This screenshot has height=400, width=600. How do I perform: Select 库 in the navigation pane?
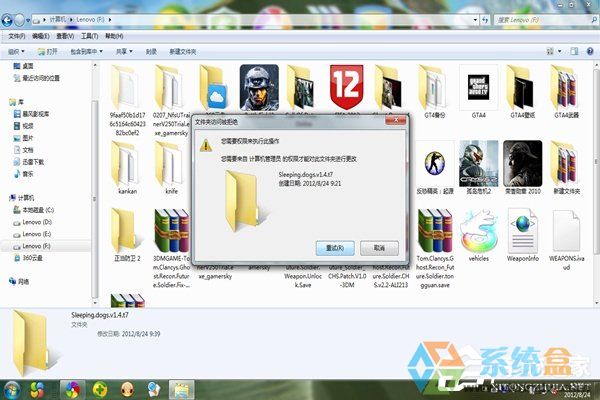(x=16, y=102)
